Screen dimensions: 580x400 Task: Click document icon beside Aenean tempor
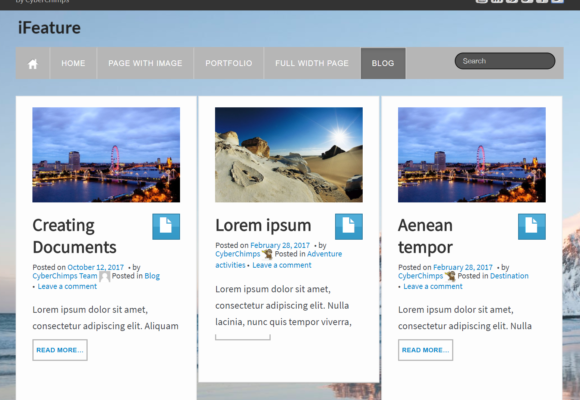coord(532,226)
